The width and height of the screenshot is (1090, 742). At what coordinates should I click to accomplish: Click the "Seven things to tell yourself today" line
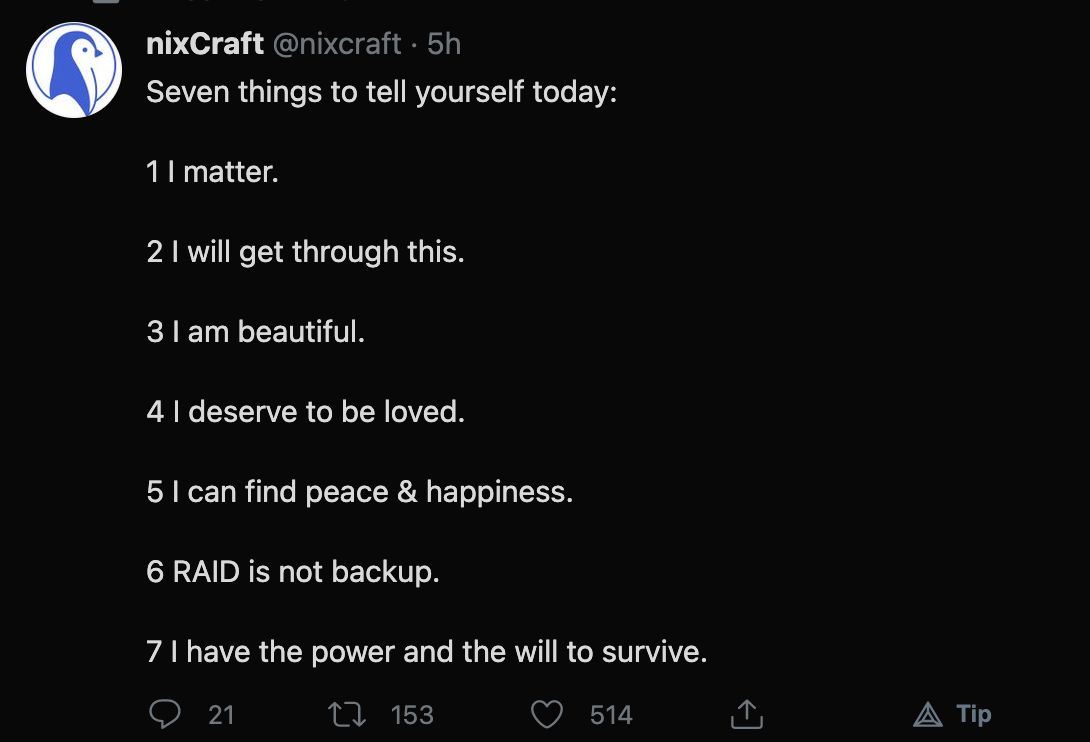tap(382, 92)
